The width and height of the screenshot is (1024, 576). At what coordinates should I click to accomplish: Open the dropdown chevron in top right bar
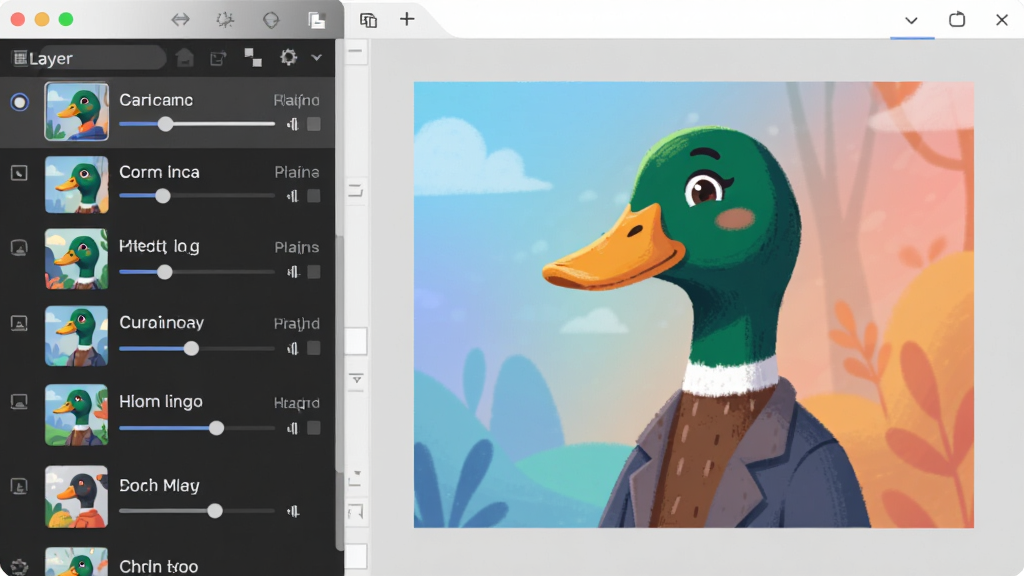[912, 20]
